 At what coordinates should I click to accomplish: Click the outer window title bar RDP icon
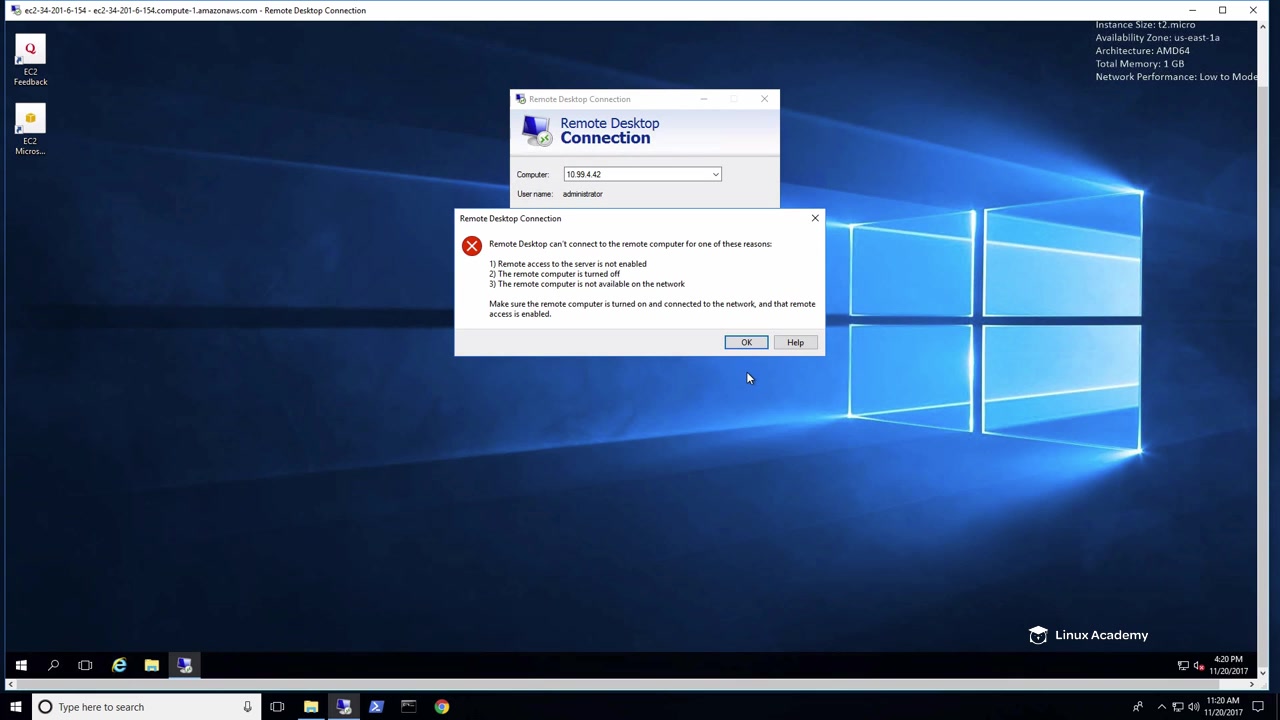click(16, 10)
